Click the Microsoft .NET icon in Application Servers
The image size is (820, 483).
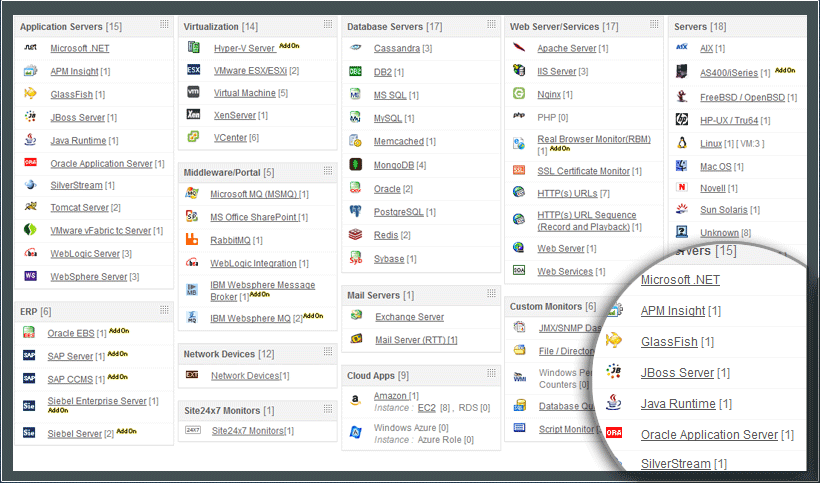pyautogui.click(x=30, y=48)
